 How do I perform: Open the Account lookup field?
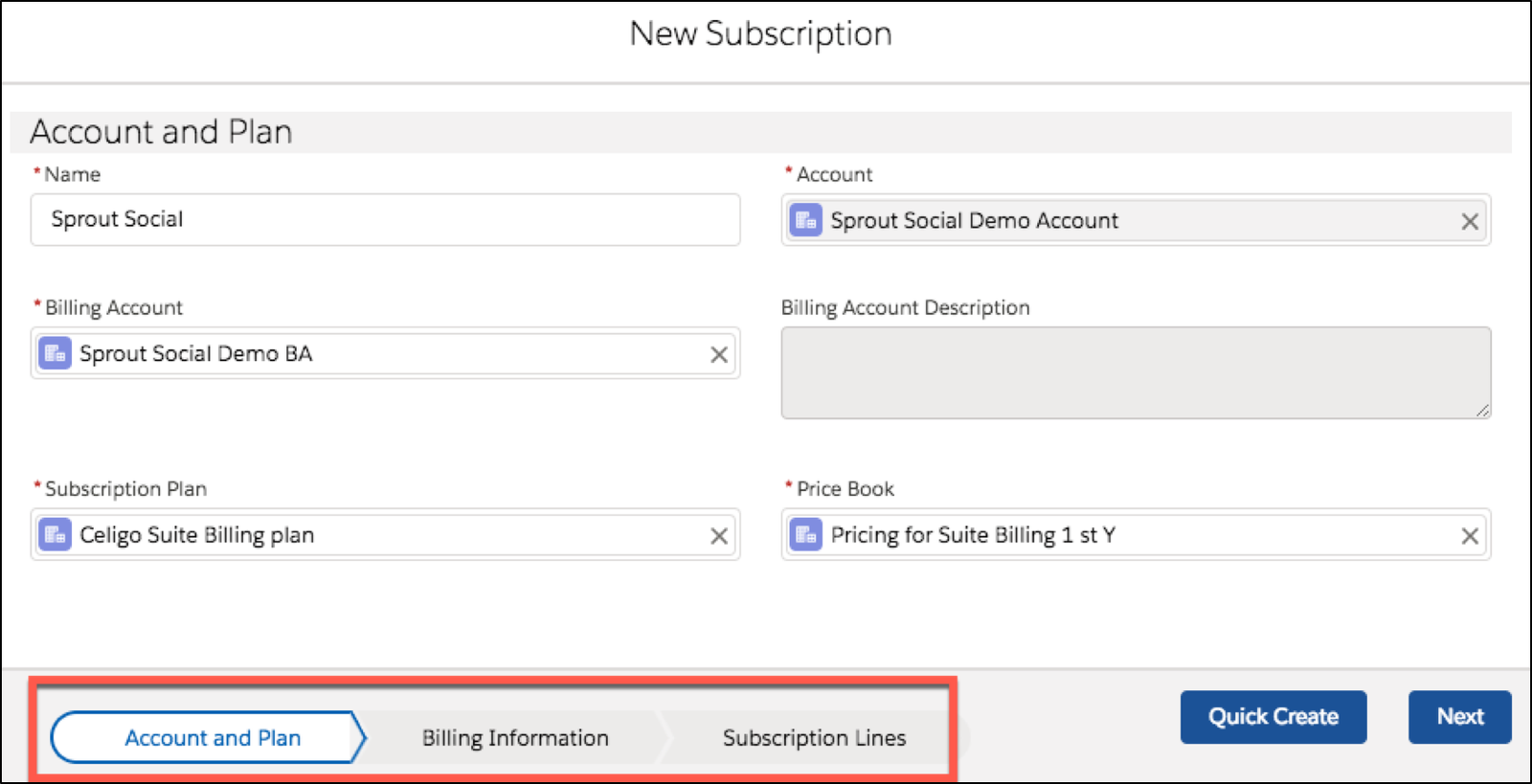(1136, 220)
